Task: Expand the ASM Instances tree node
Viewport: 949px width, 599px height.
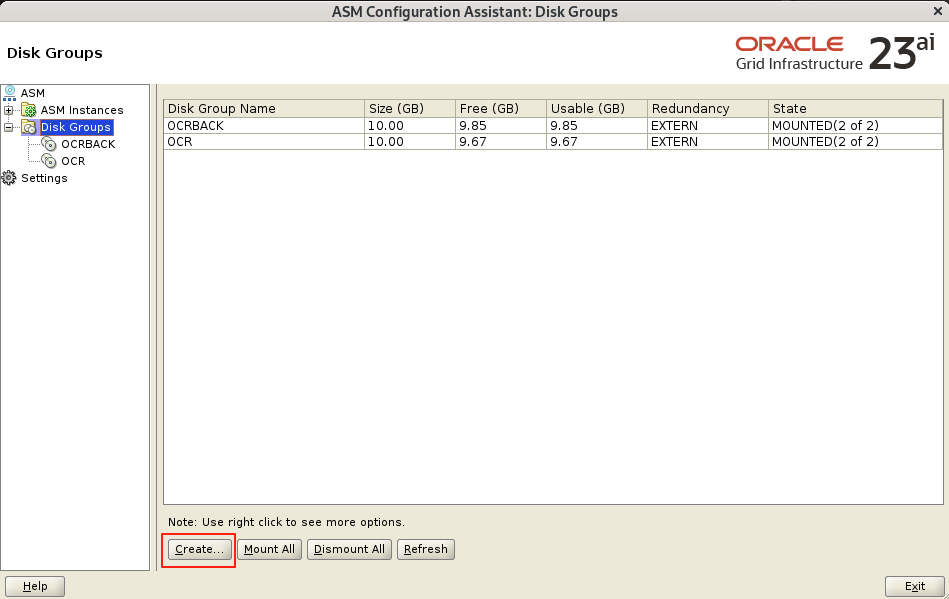Action: tap(8, 110)
